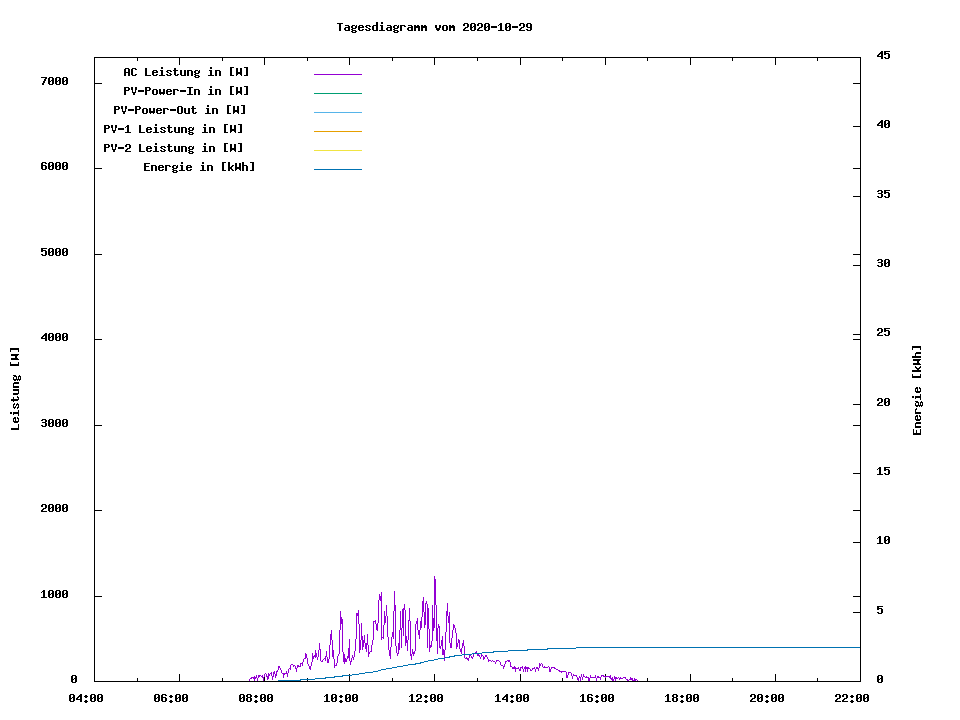Select the 18:00 tick on x-axis
This screenshot has width=960, height=720.
682,698
